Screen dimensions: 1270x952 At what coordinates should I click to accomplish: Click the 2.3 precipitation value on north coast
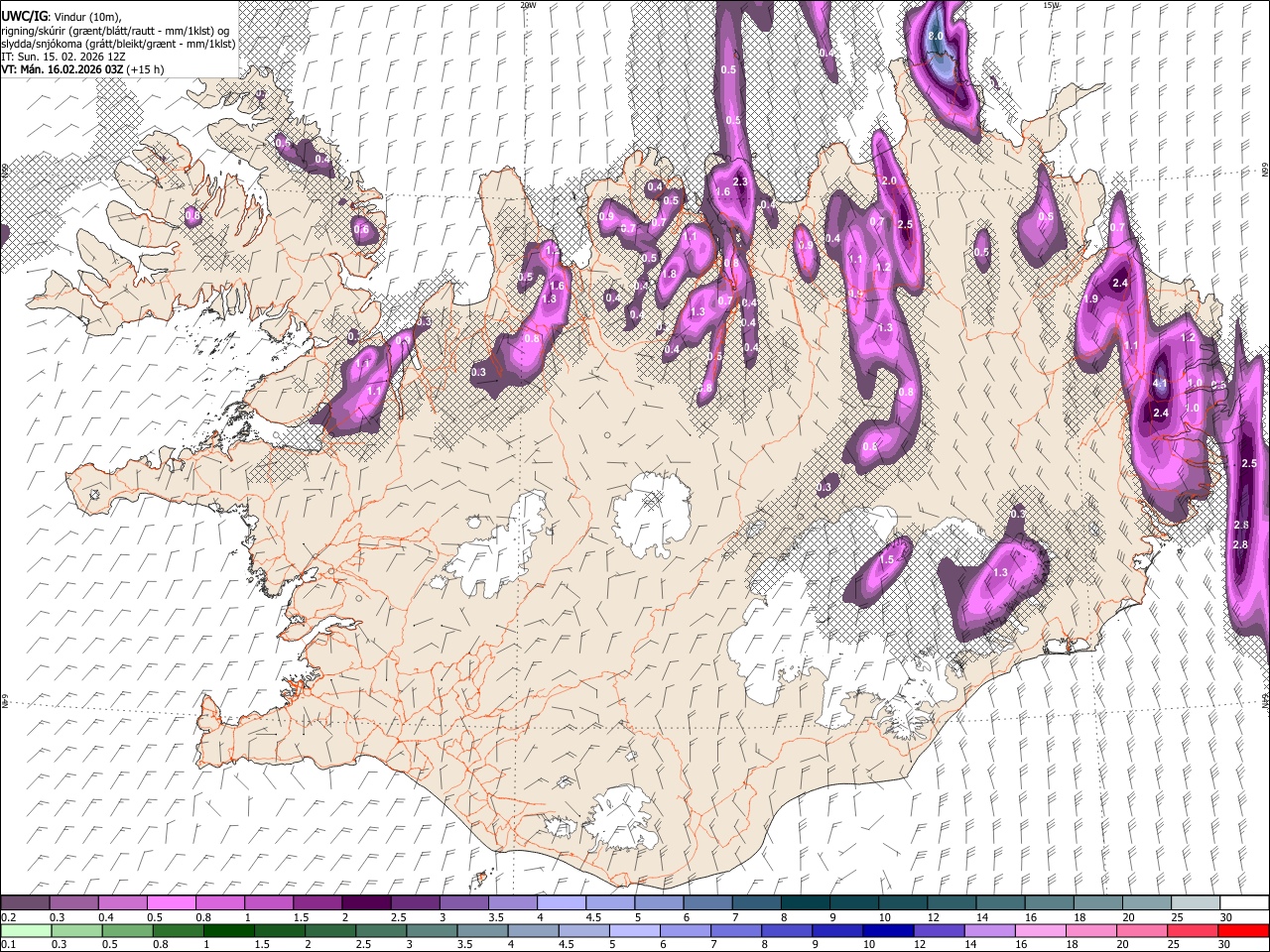tap(740, 181)
